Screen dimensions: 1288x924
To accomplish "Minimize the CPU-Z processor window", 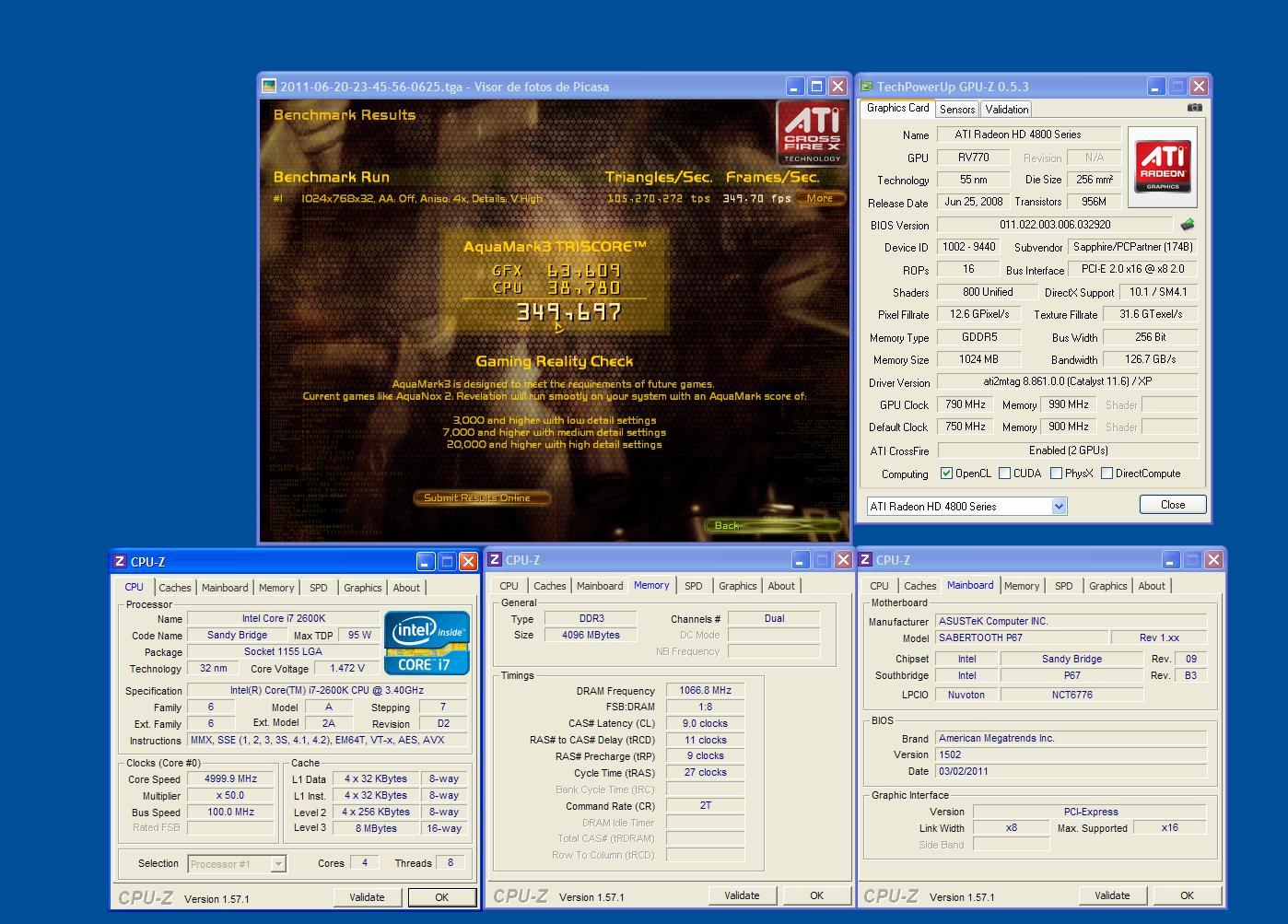I will pyautogui.click(x=426, y=561).
